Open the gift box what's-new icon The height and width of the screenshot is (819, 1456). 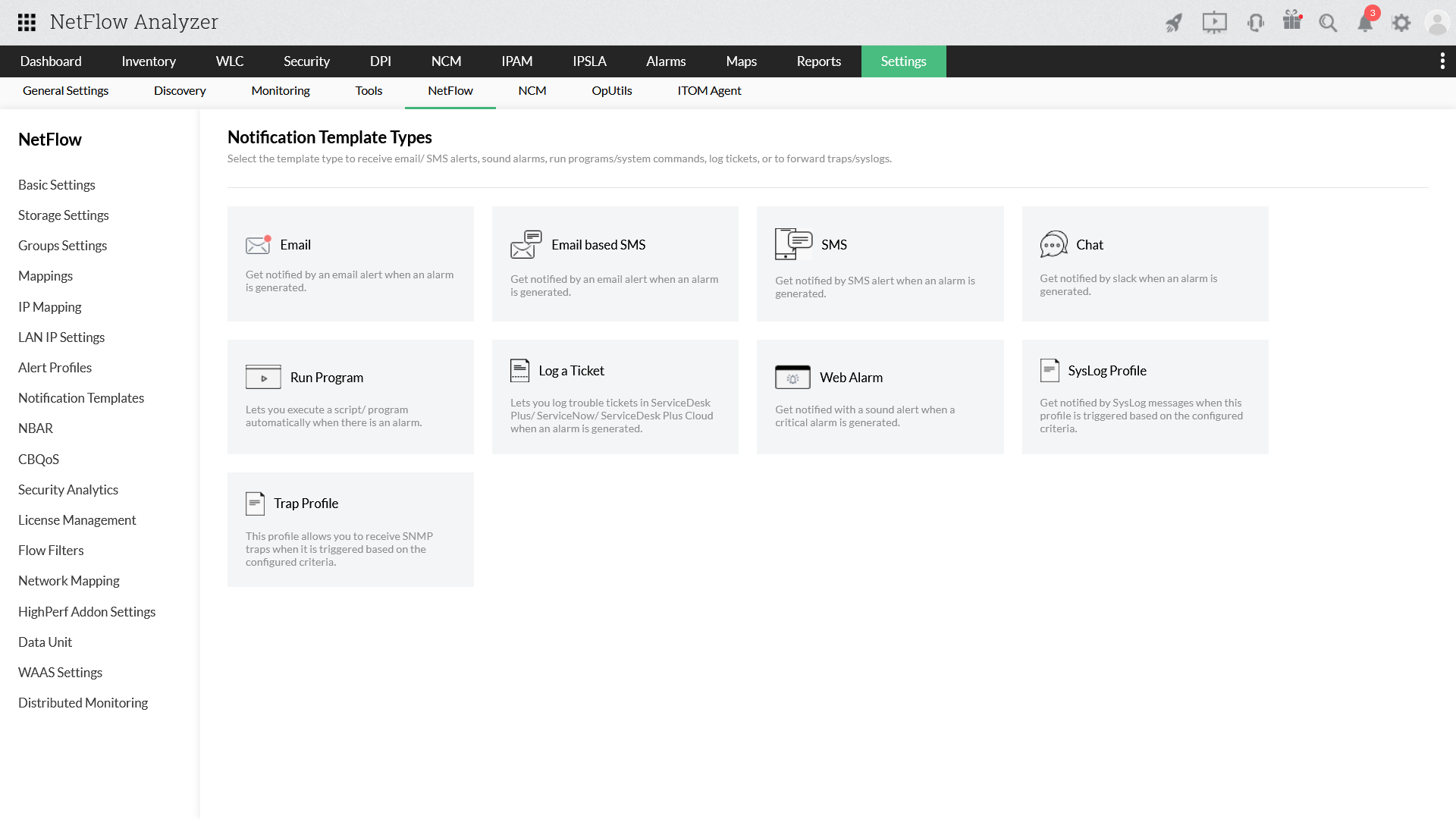click(1292, 21)
